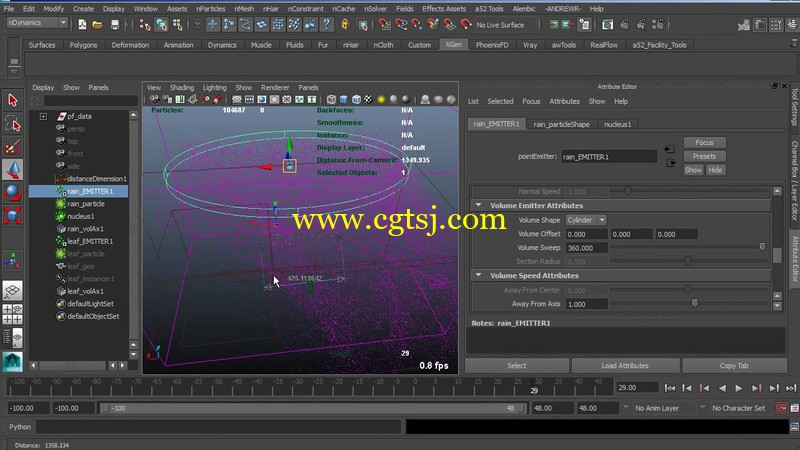
Task: Play animation forwards
Action: point(739,388)
